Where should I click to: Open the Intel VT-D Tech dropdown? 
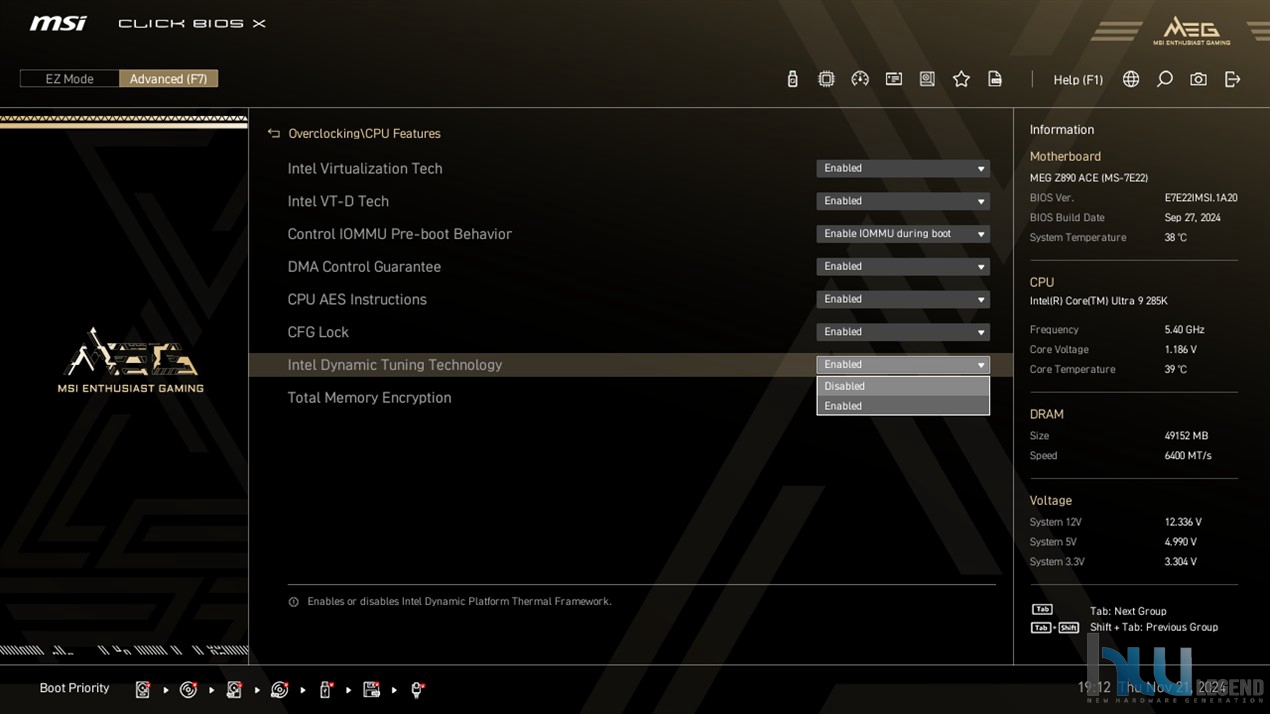coord(903,201)
